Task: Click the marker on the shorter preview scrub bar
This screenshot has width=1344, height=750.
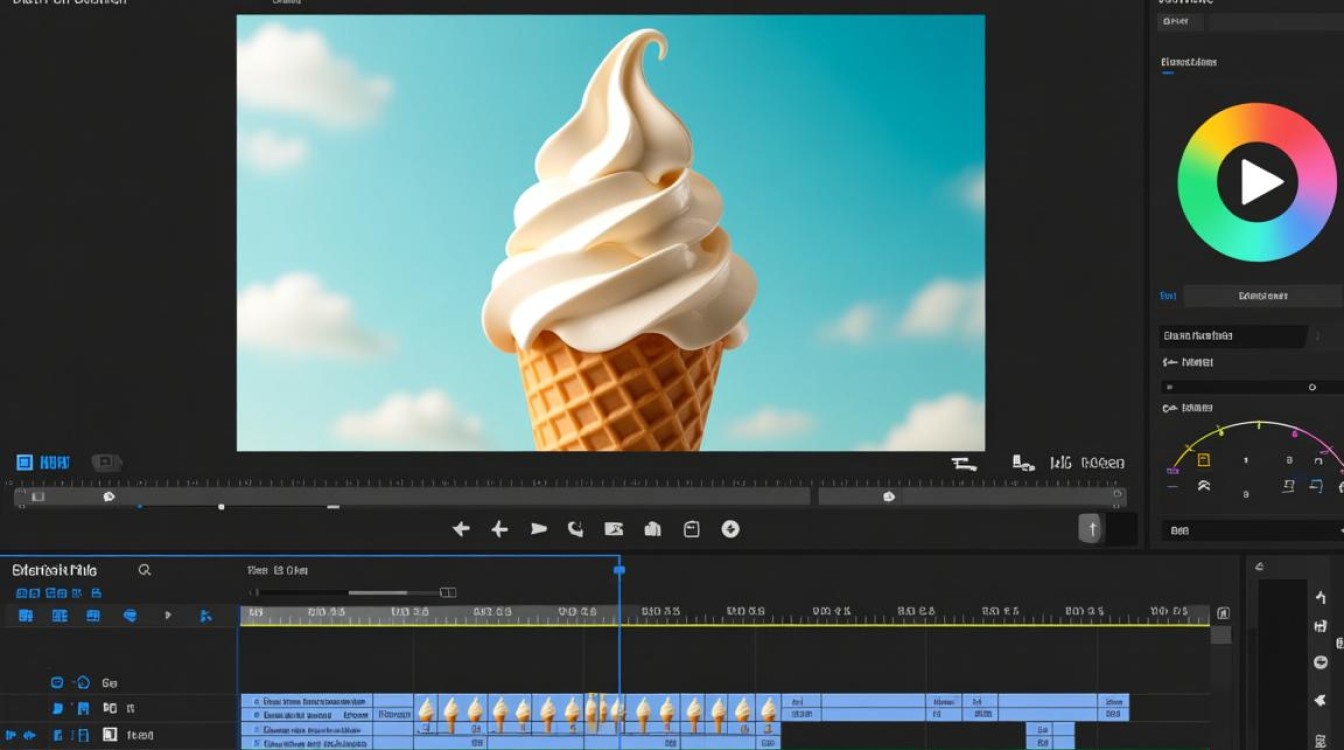Action: (x=888, y=496)
